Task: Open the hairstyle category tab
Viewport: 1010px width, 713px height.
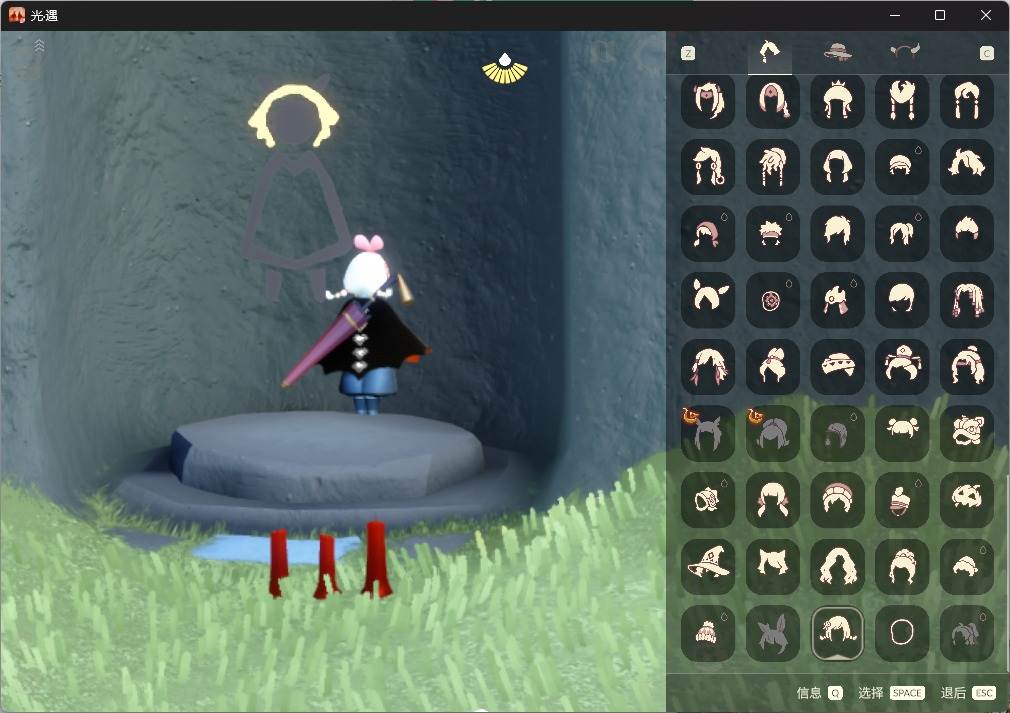Action: coord(770,52)
